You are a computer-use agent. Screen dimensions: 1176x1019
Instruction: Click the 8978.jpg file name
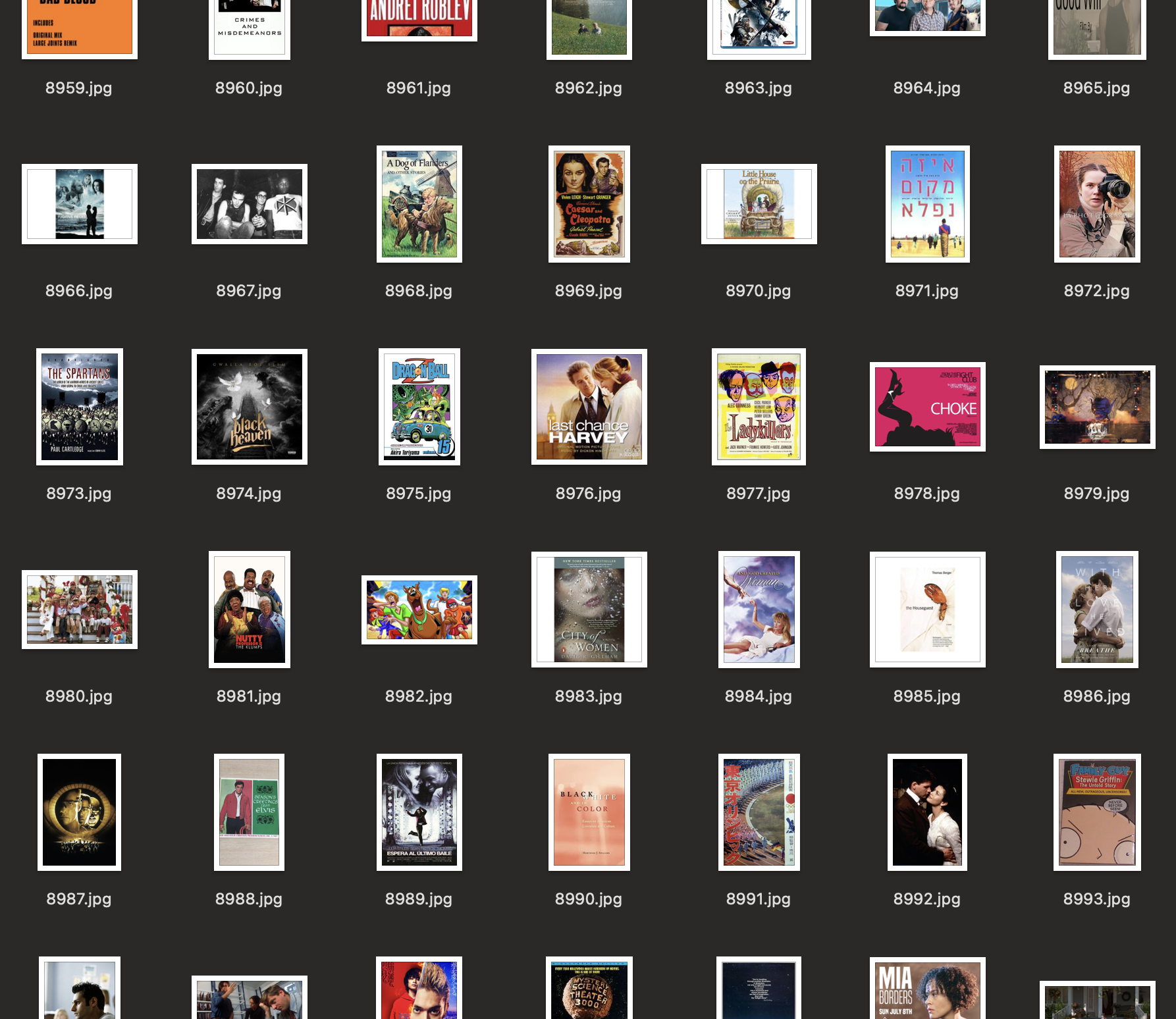[927, 494]
